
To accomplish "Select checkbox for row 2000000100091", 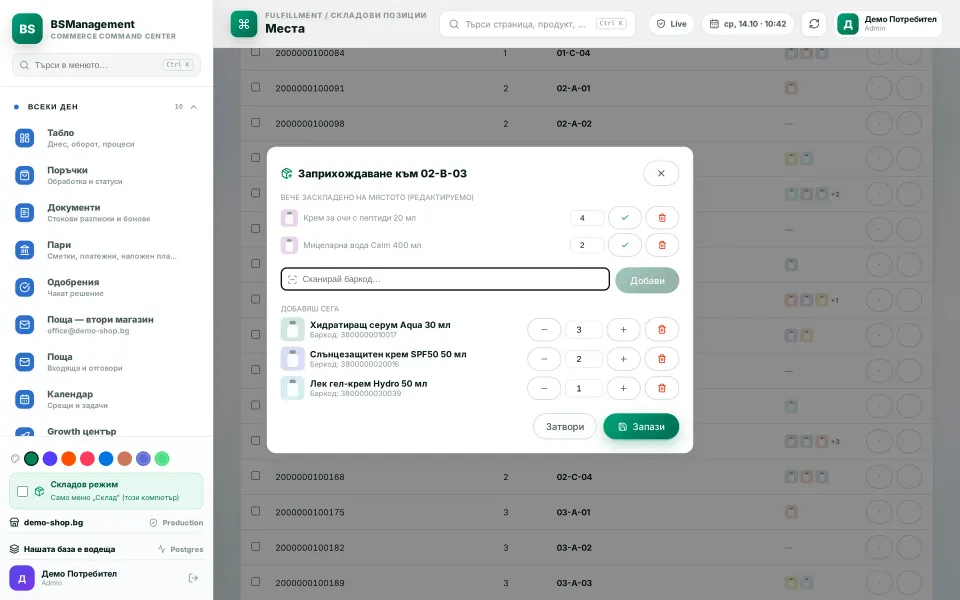I will 255,87.
